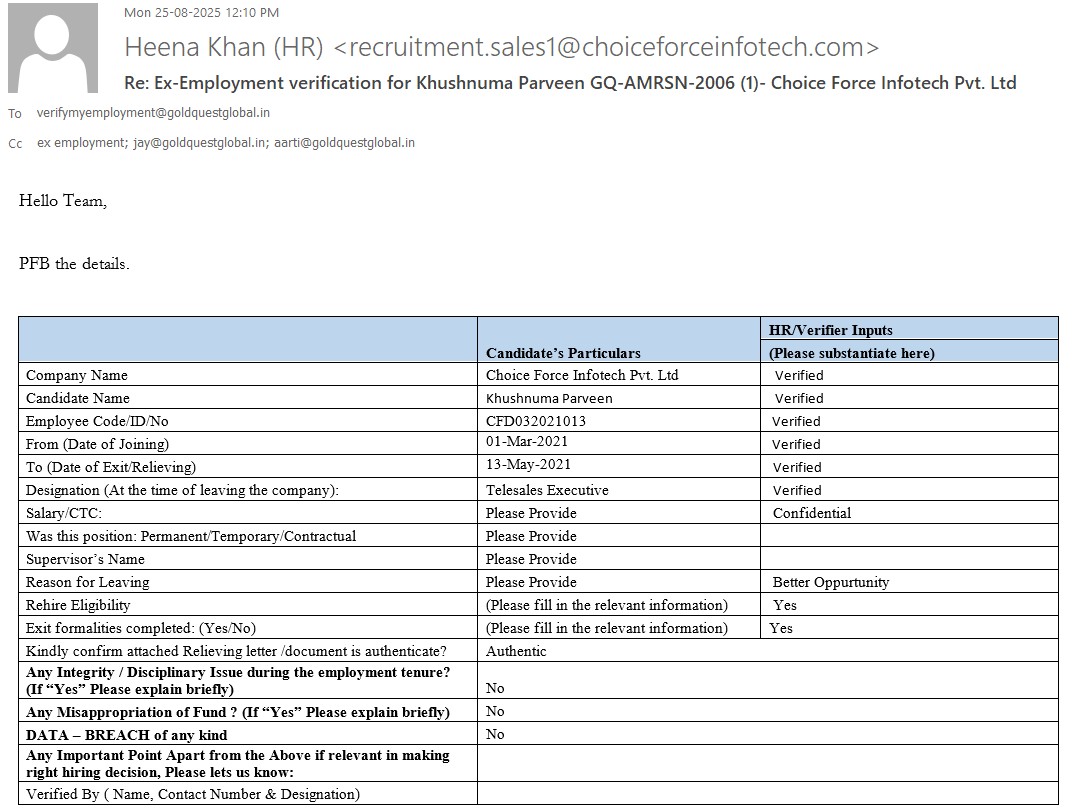Click the DATA – BREACH of any kind label
Image resolution: width=1077 pixels, height=811 pixels.
coord(126,735)
